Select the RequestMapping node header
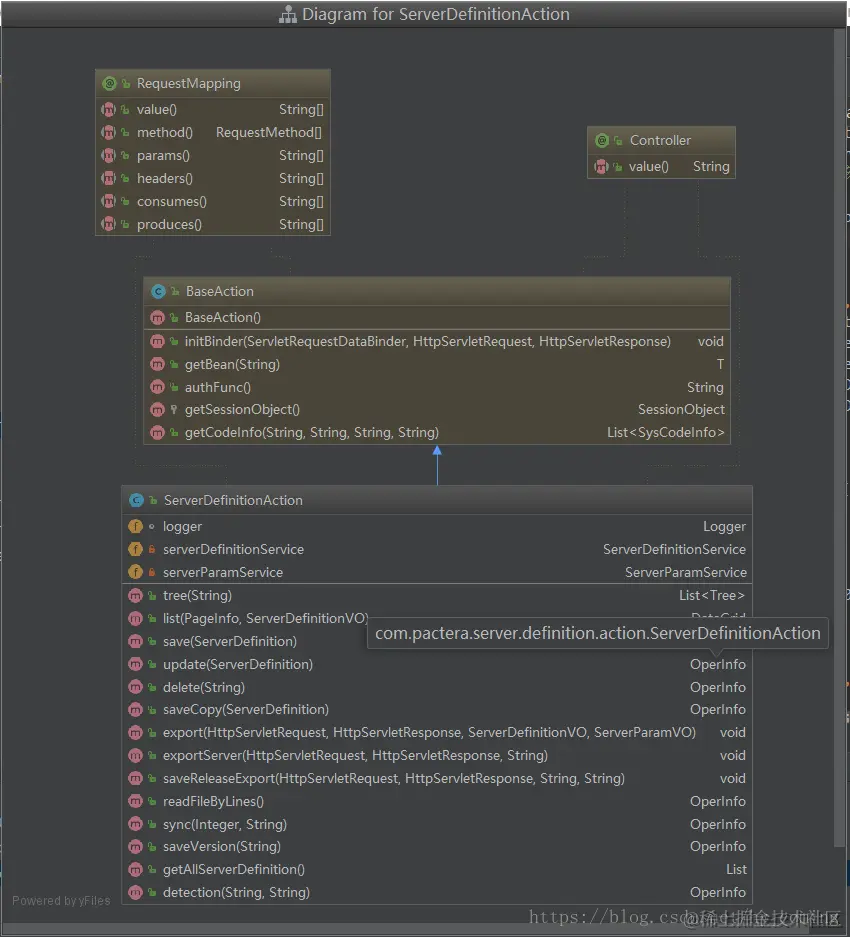Image resolution: width=850 pixels, height=937 pixels. [x=213, y=84]
